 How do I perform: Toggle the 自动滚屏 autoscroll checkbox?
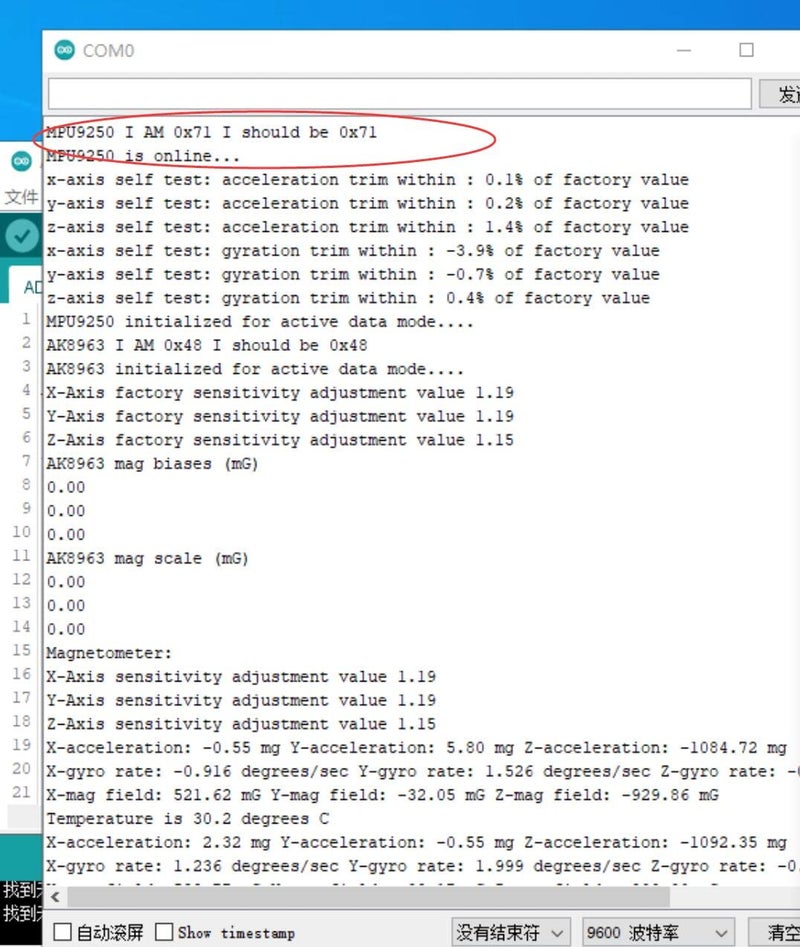(x=63, y=932)
